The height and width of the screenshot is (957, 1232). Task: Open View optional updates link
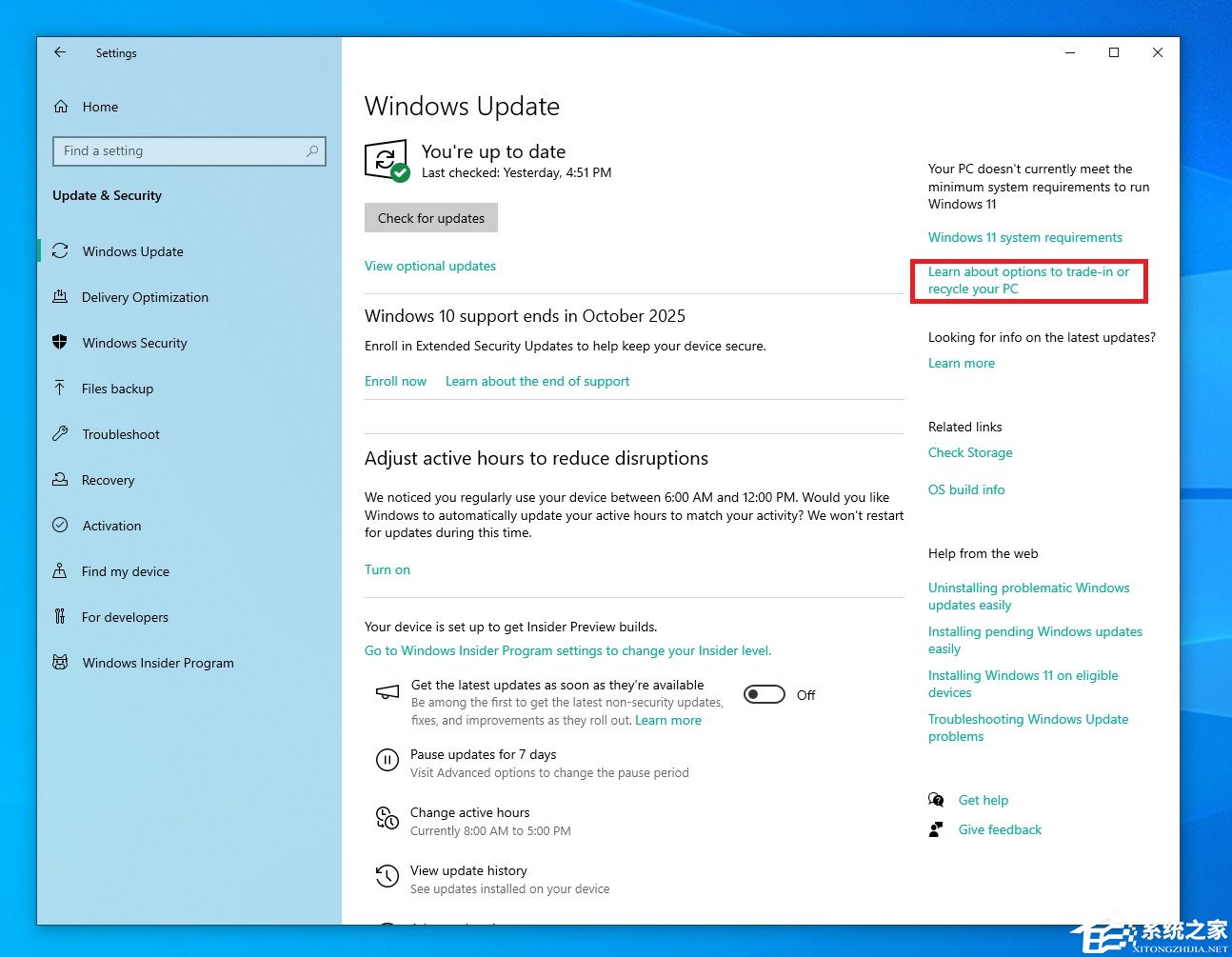click(430, 266)
